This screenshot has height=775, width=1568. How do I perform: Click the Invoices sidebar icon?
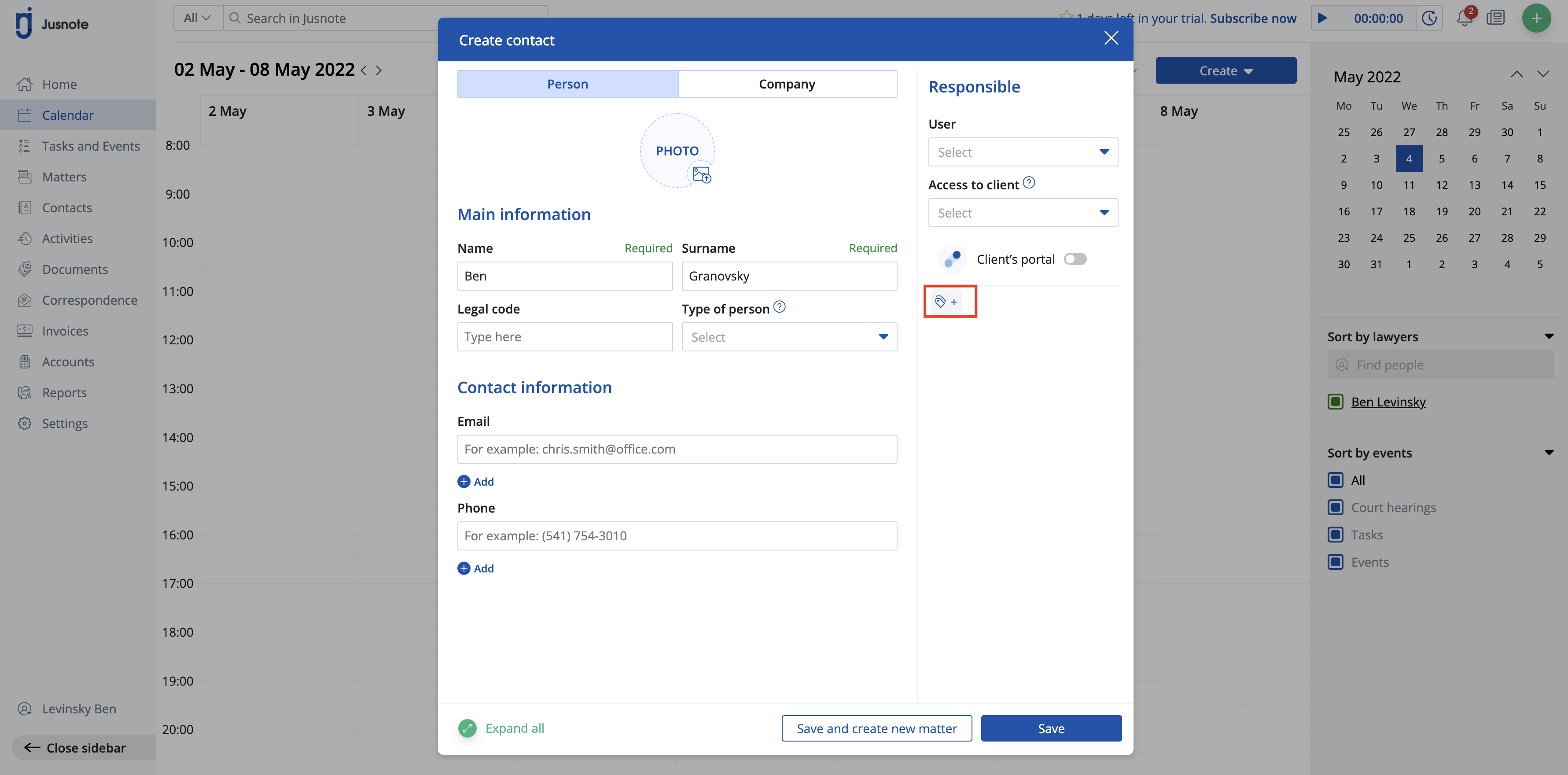[x=24, y=331]
